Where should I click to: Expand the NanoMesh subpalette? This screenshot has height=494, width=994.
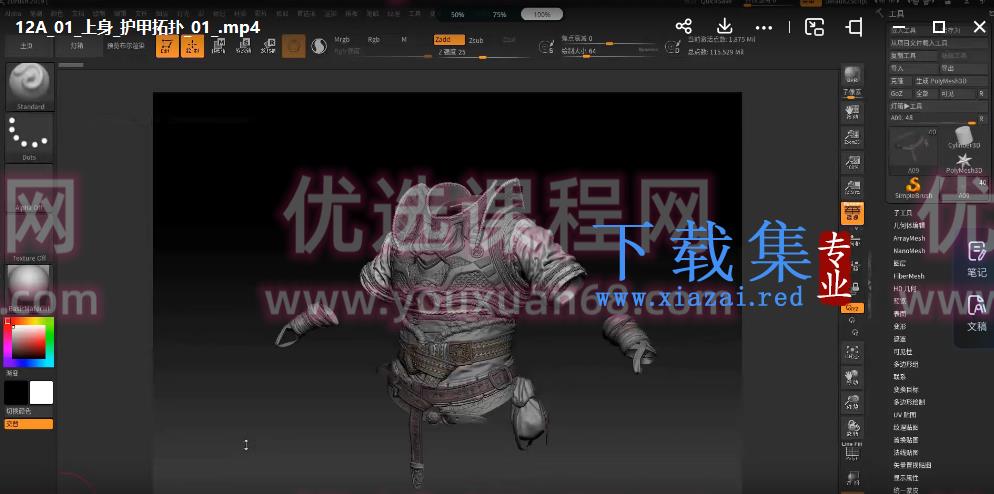[x=908, y=251]
